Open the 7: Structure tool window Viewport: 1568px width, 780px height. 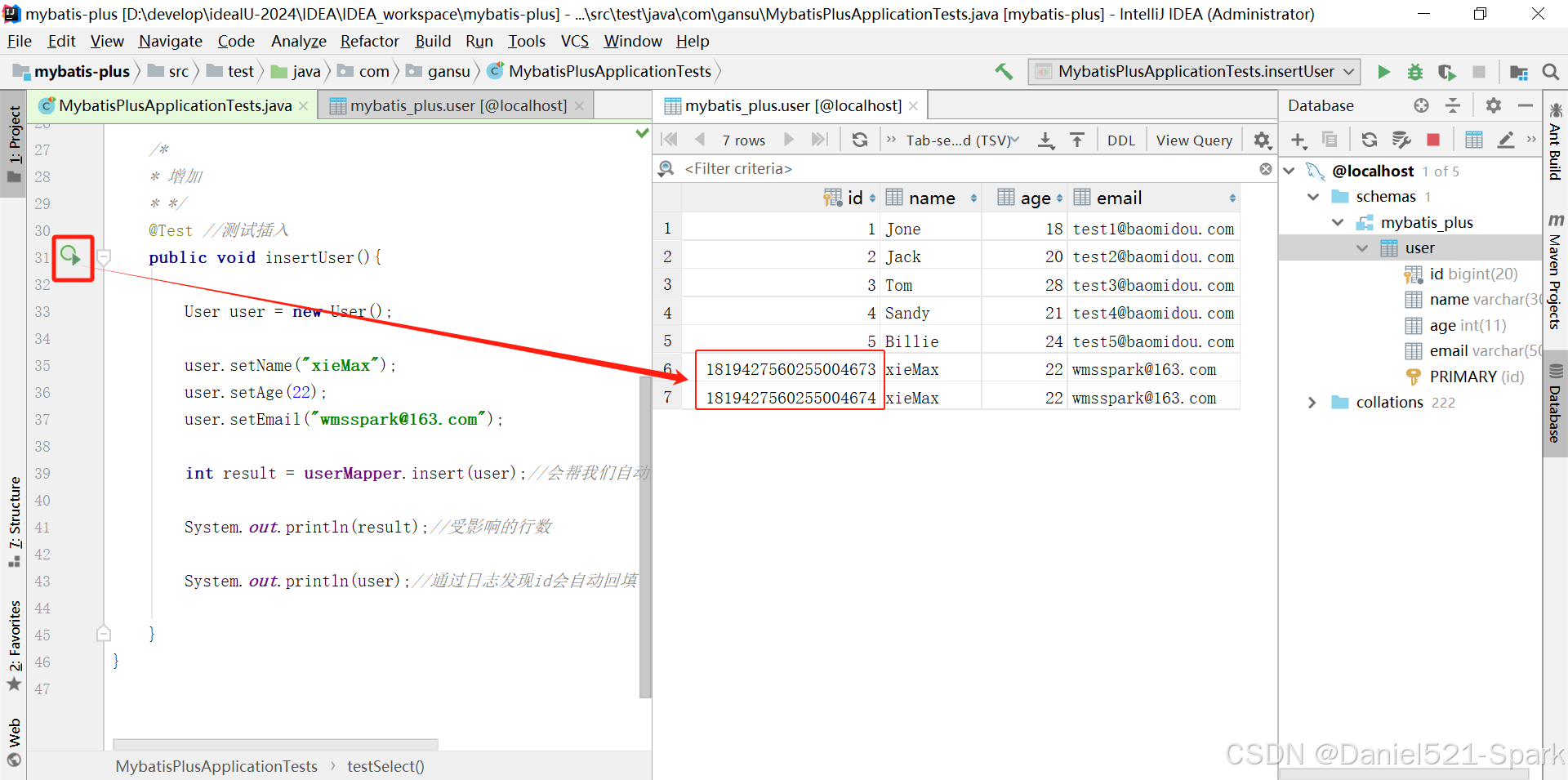[x=14, y=521]
